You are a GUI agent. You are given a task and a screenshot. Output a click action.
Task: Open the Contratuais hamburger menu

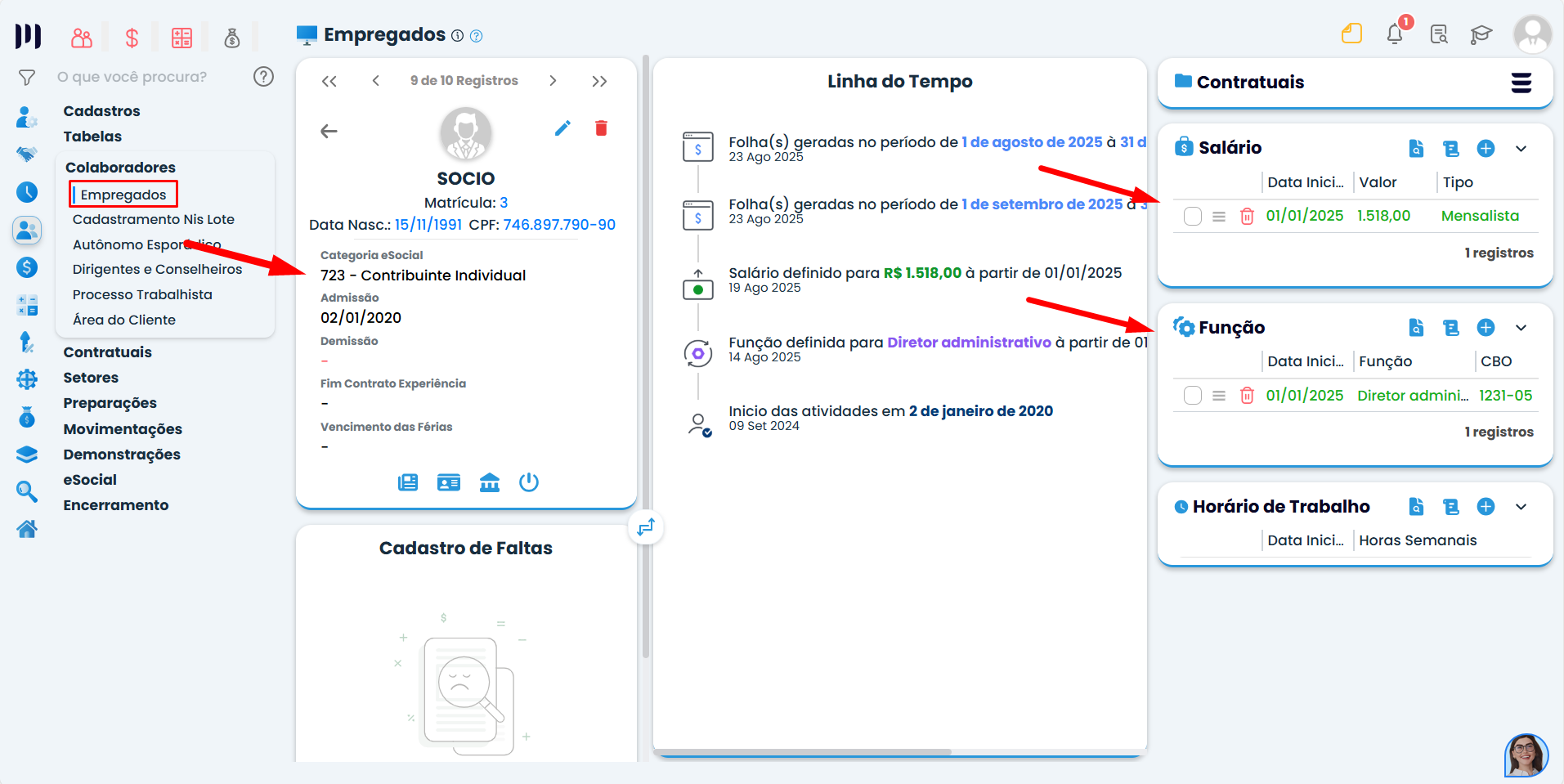tap(1521, 83)
